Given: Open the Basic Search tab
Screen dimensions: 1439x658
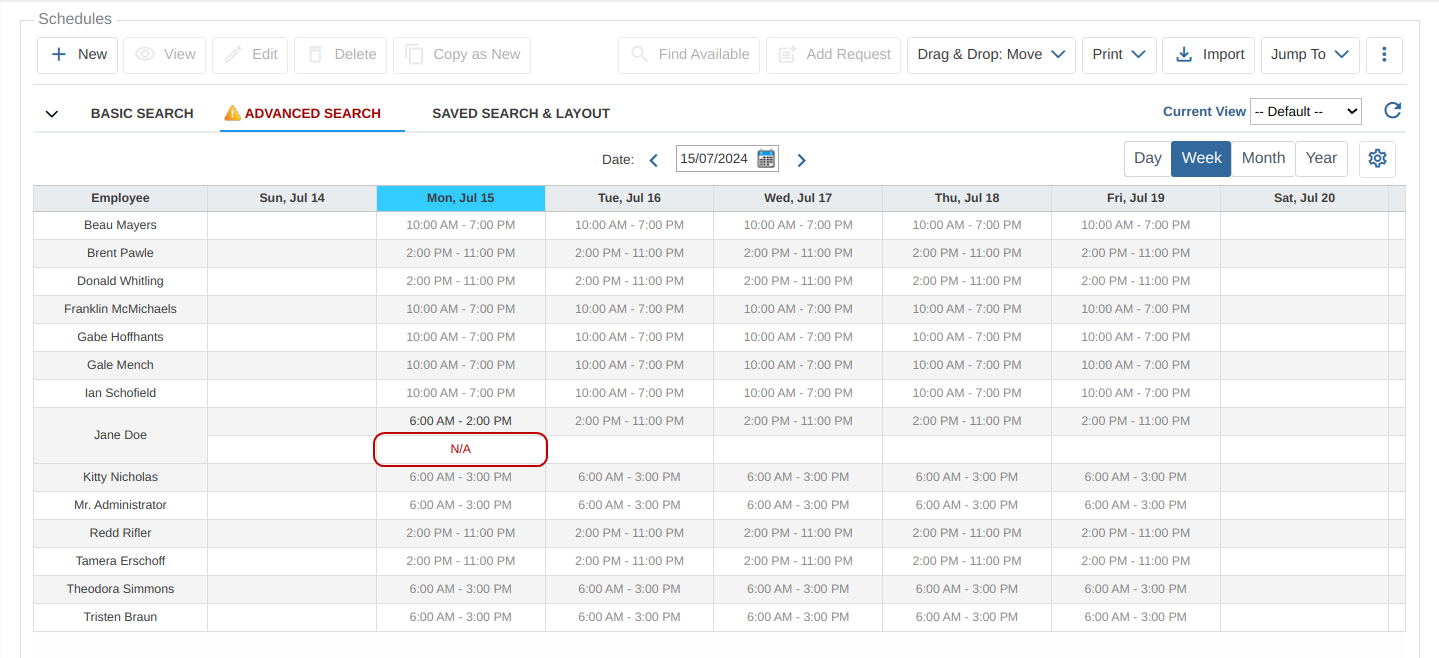Looking at the screenshot, I should 142,114.
